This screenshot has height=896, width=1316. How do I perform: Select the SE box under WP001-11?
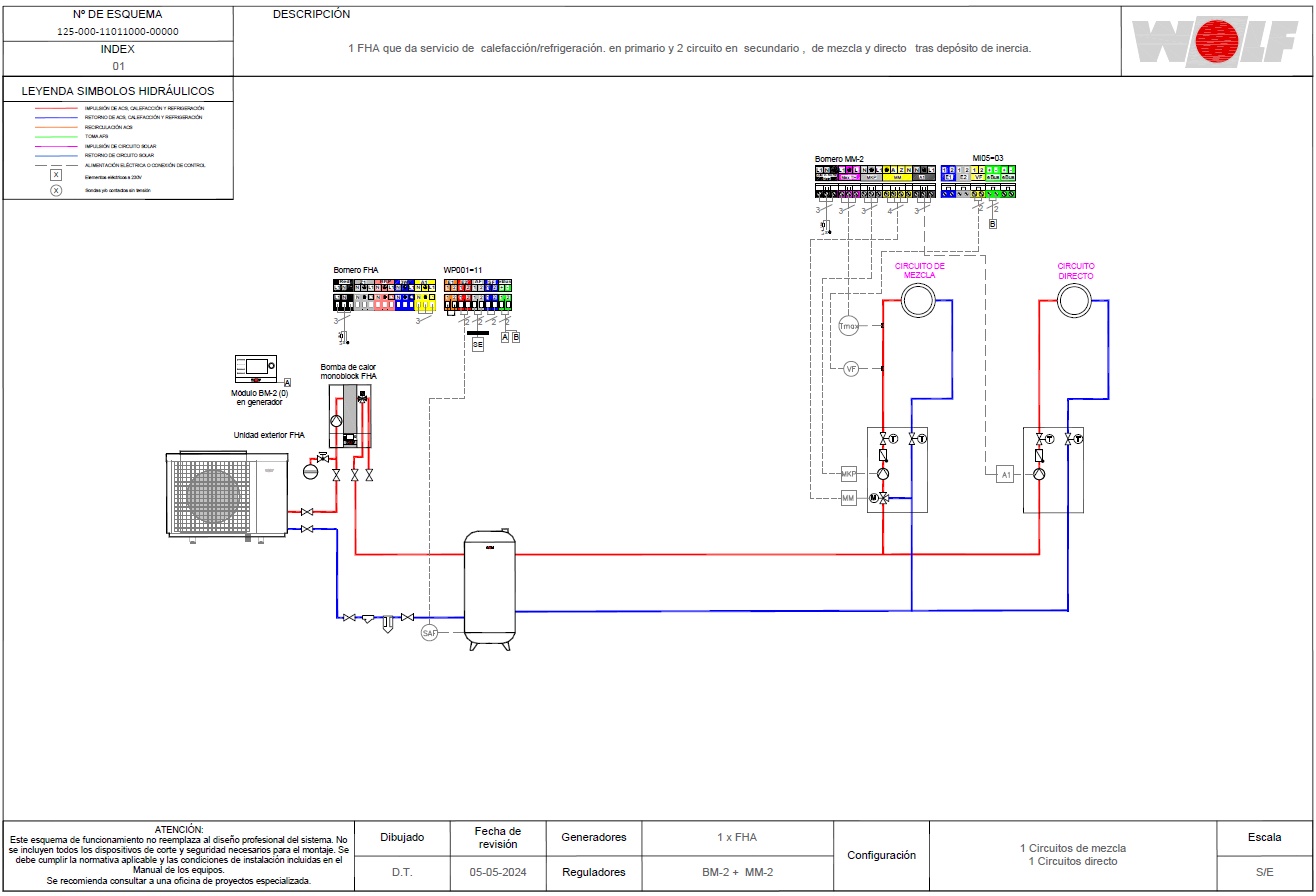point(478,344)
